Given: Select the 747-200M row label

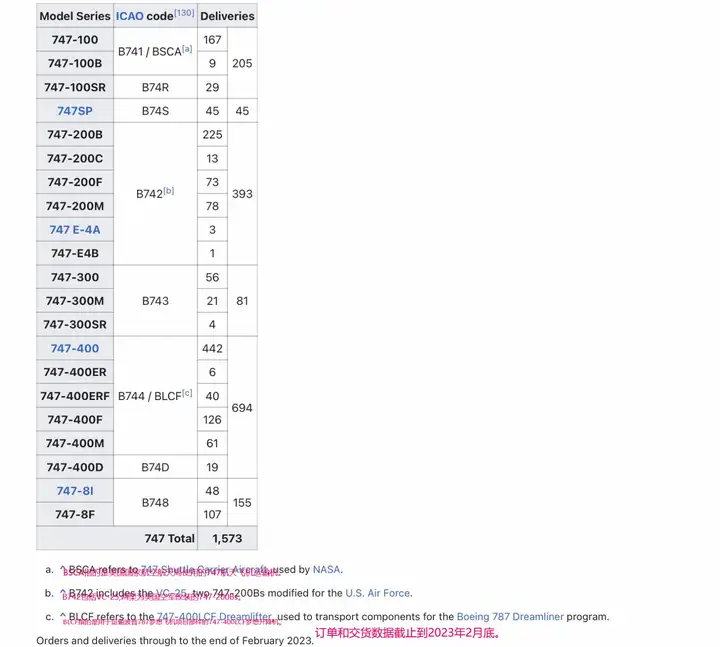Looking at the screenshot, I should (75, 206).
